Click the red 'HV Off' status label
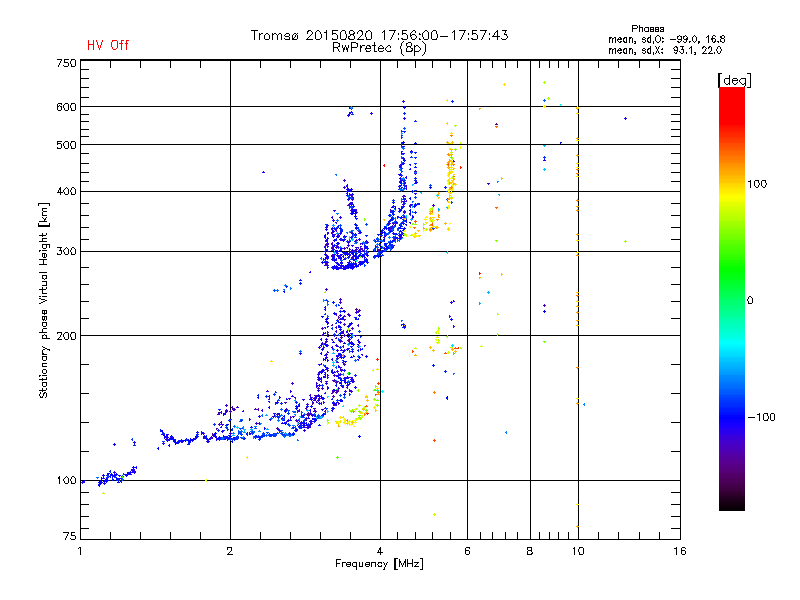This screenshot has height=600, width=800. point(108,45)
